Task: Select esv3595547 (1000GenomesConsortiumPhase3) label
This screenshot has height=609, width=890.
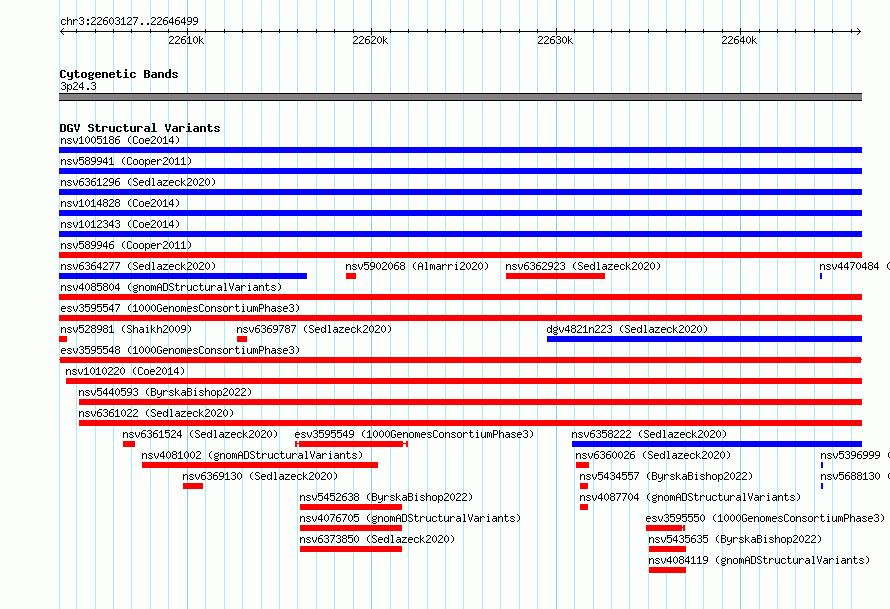Action: click(180, 308)
